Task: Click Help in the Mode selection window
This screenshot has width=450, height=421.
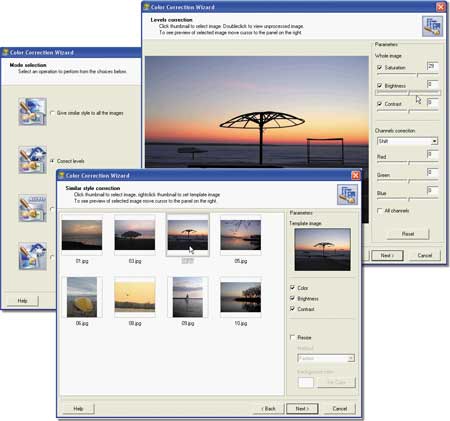Action: 23,301
